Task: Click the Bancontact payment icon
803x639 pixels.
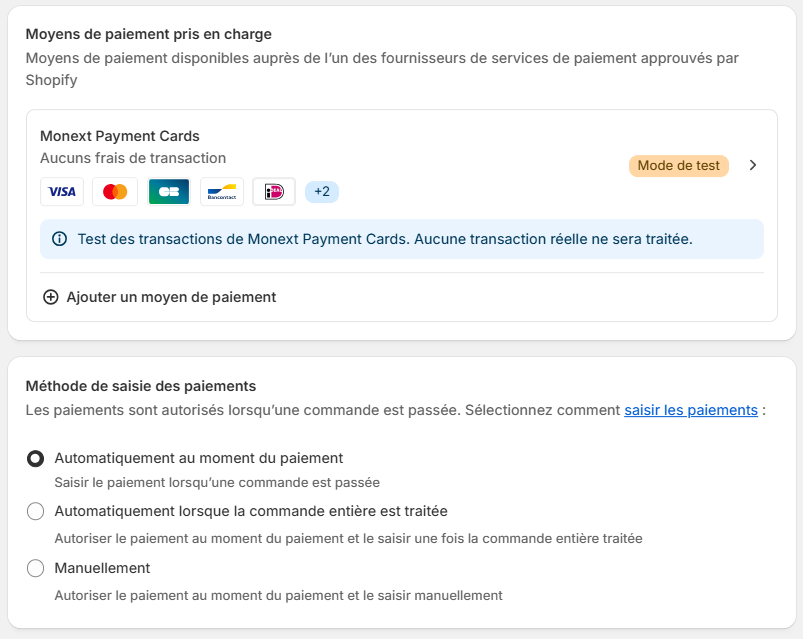Action: tap(222, 191)
